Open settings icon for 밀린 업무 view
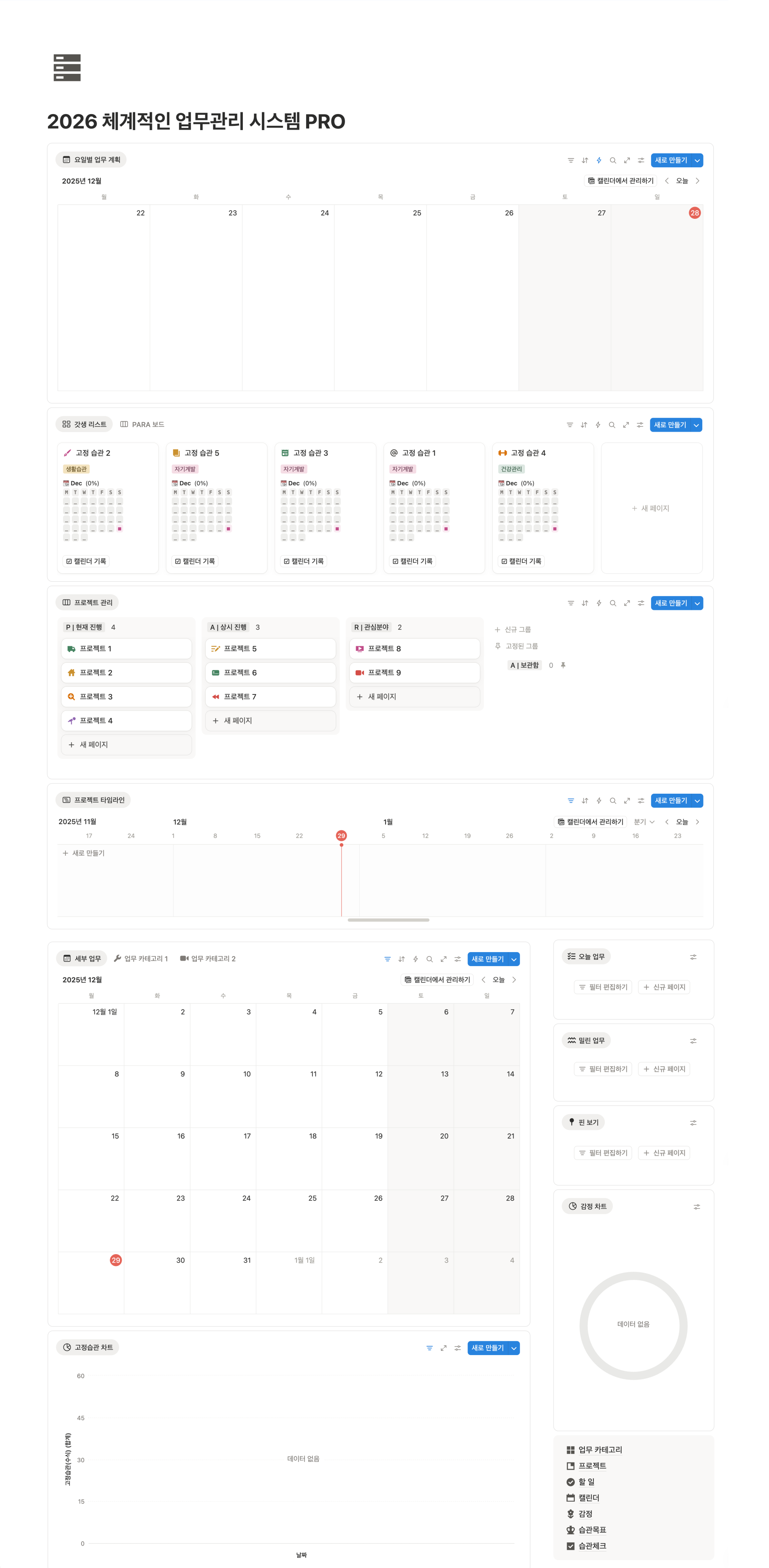The height and width of the screenshot is (1568, 769). pyautogui.click(x=693, y=1041)
